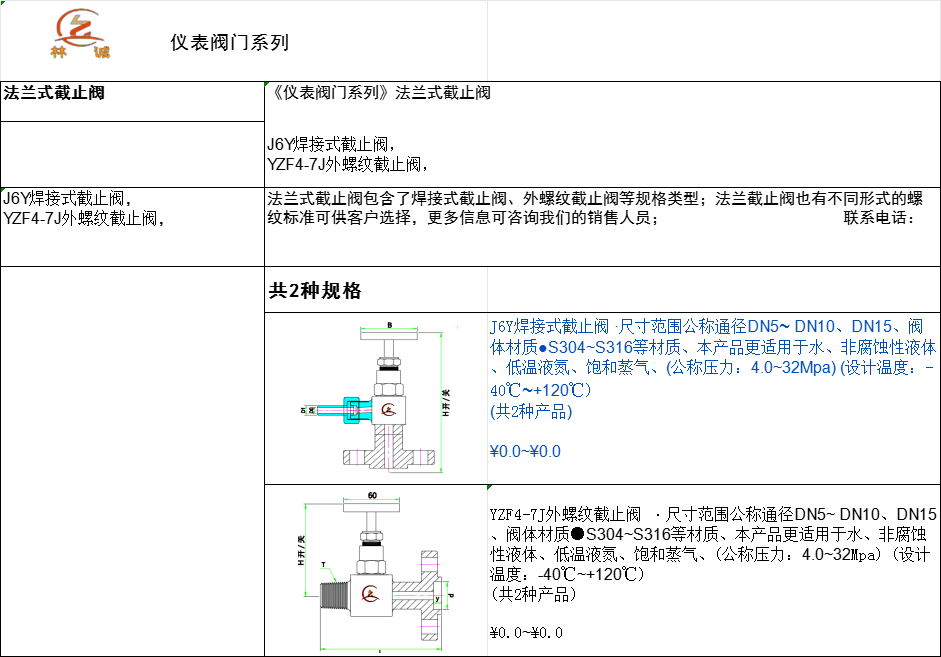Open the blue J6Y焊接式截止阀 product link
Screen dimensions: 941x657
click(549, 327)
